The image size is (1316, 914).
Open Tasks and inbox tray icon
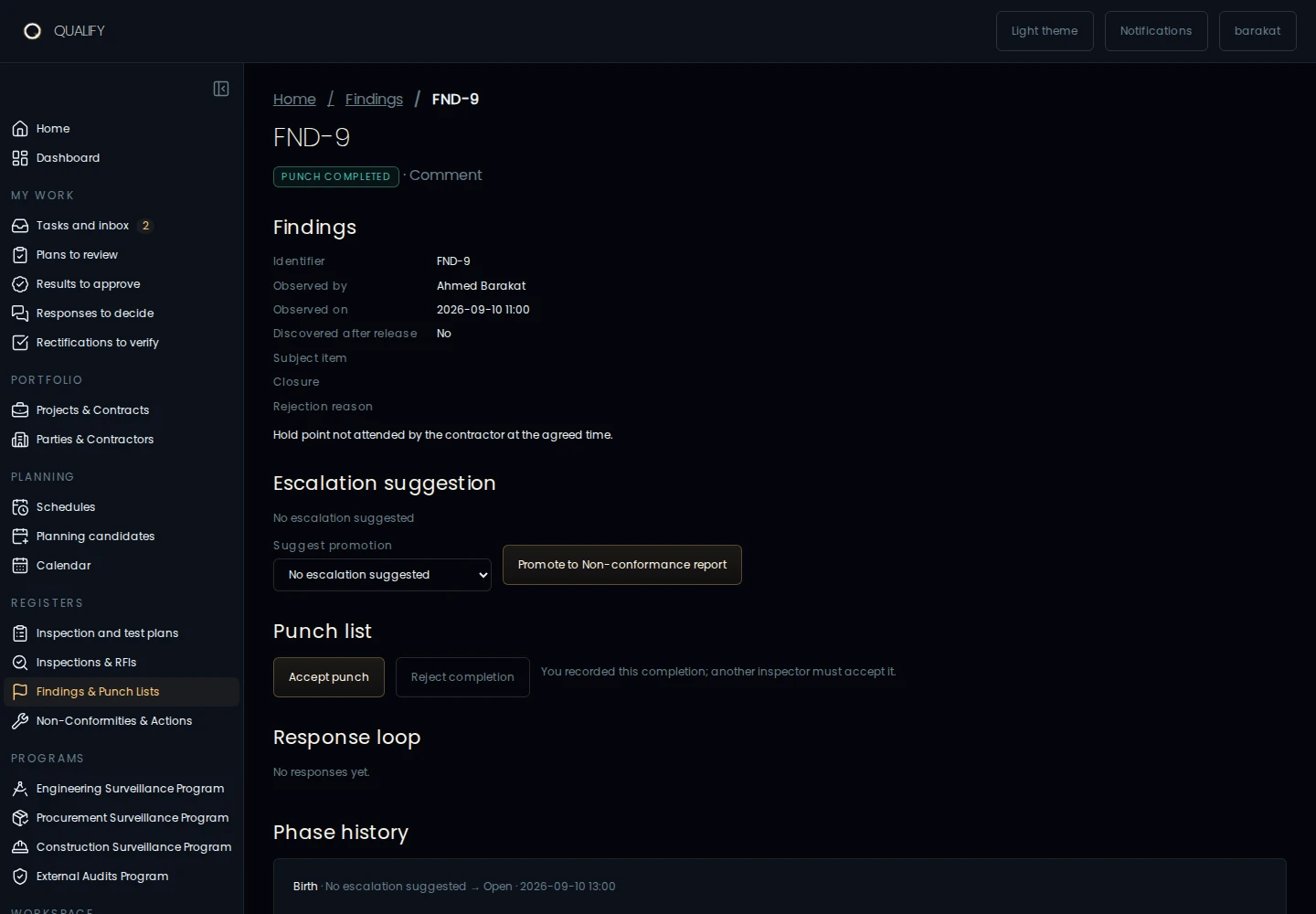tap(20, 226)
